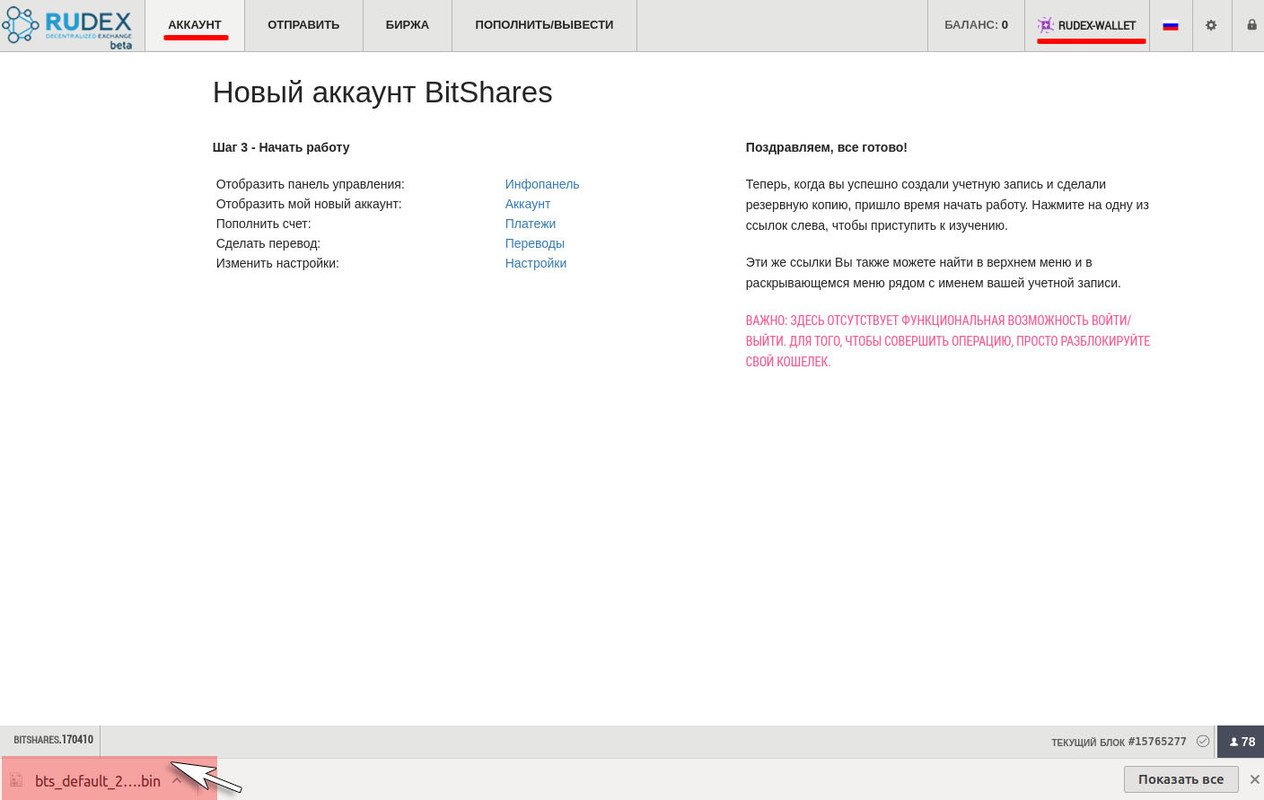Open Пополнить/Вывести tab
This screenshot has width=1264, height=800.
pyautogui.click(x=544, y=25)
